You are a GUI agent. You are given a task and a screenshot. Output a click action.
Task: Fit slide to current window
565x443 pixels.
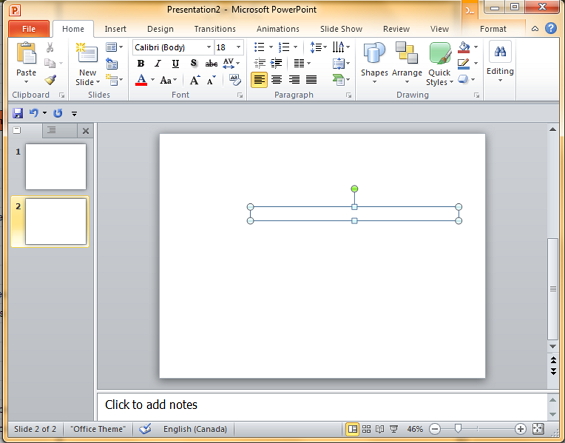[538, 429]
